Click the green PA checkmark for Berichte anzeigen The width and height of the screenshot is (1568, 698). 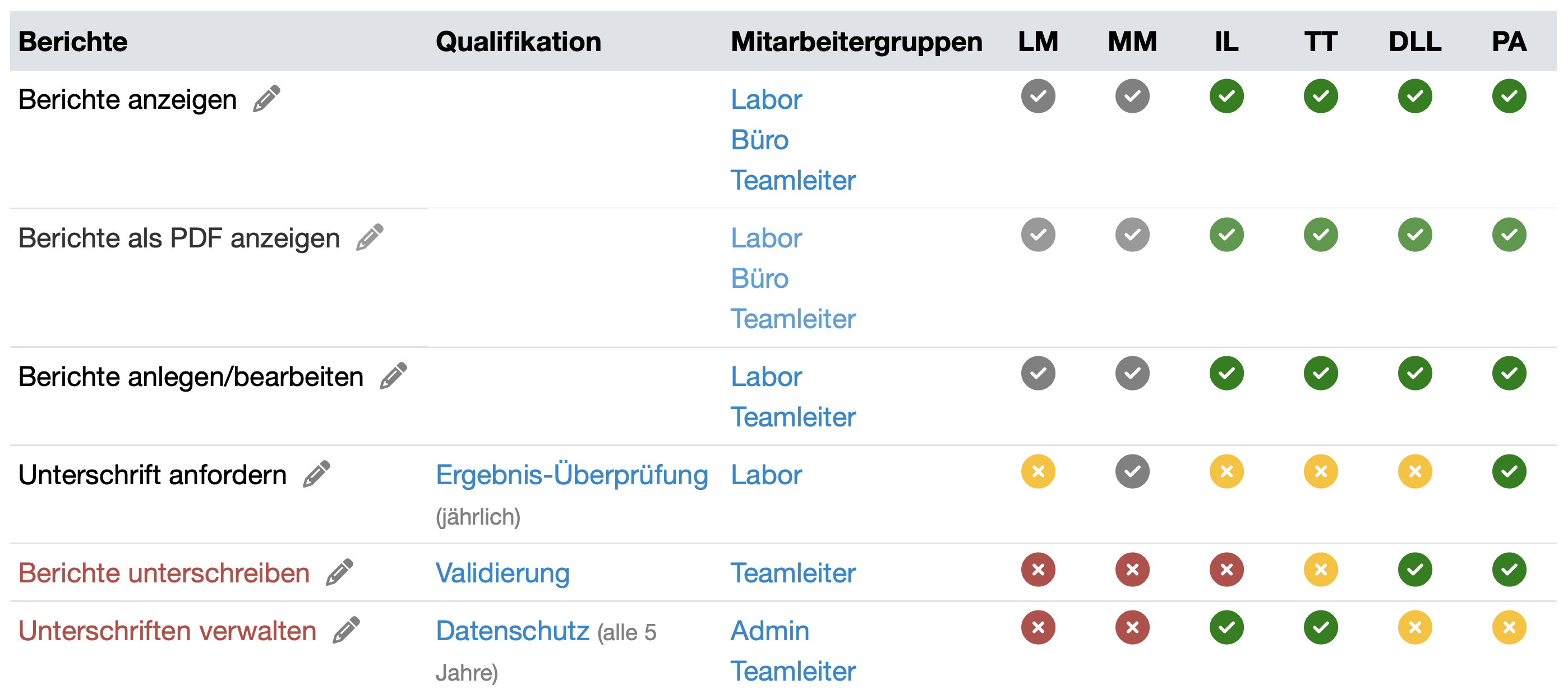tap(1509, 97)
